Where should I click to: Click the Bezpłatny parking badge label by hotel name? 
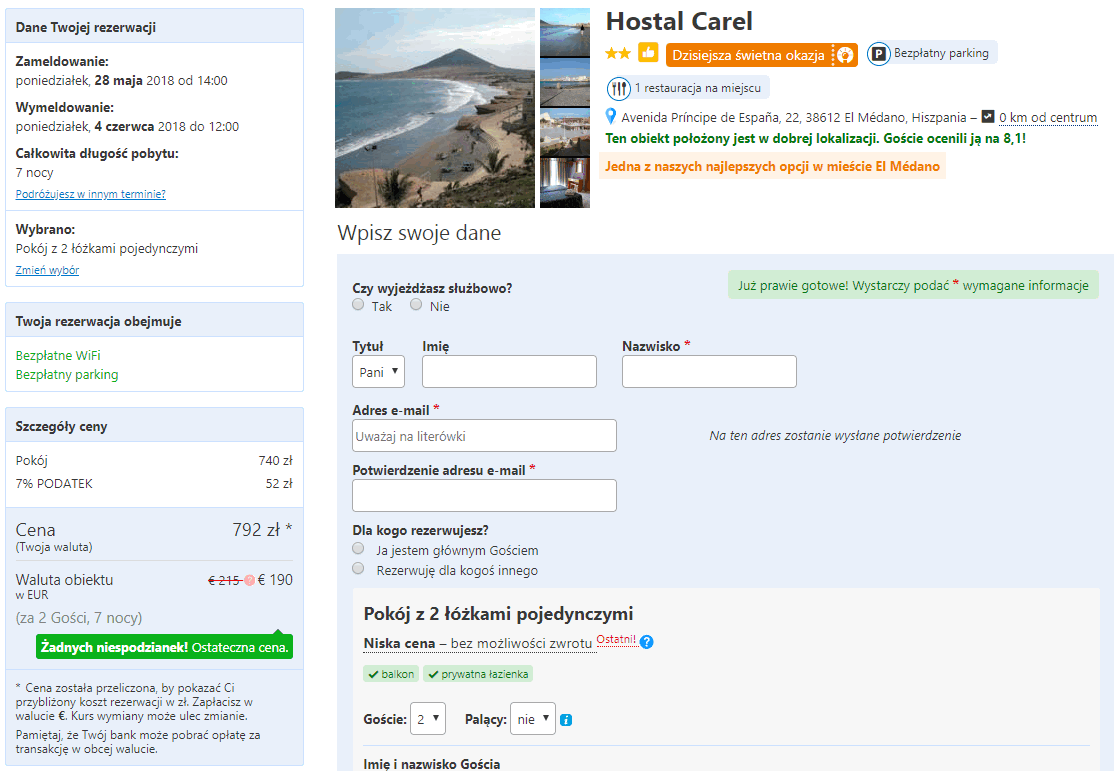click(x=941, y=53)
